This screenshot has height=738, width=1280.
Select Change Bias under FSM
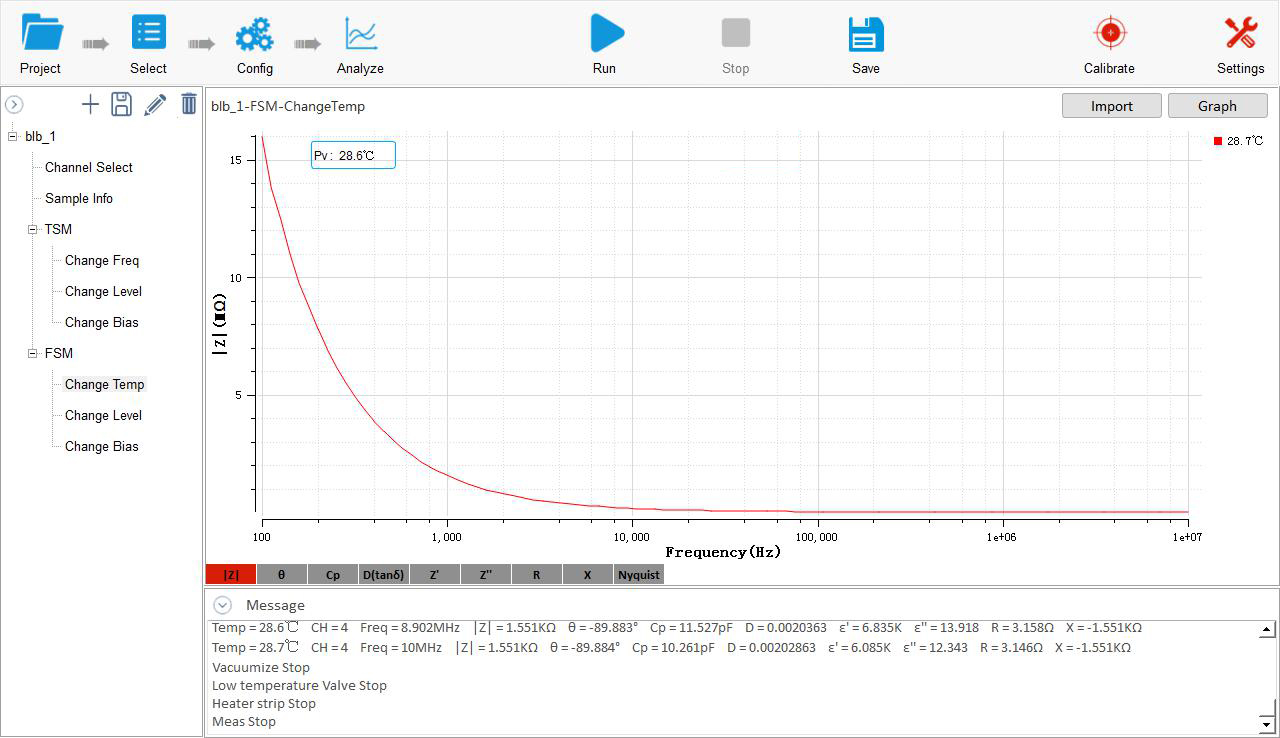coord(102,446)
